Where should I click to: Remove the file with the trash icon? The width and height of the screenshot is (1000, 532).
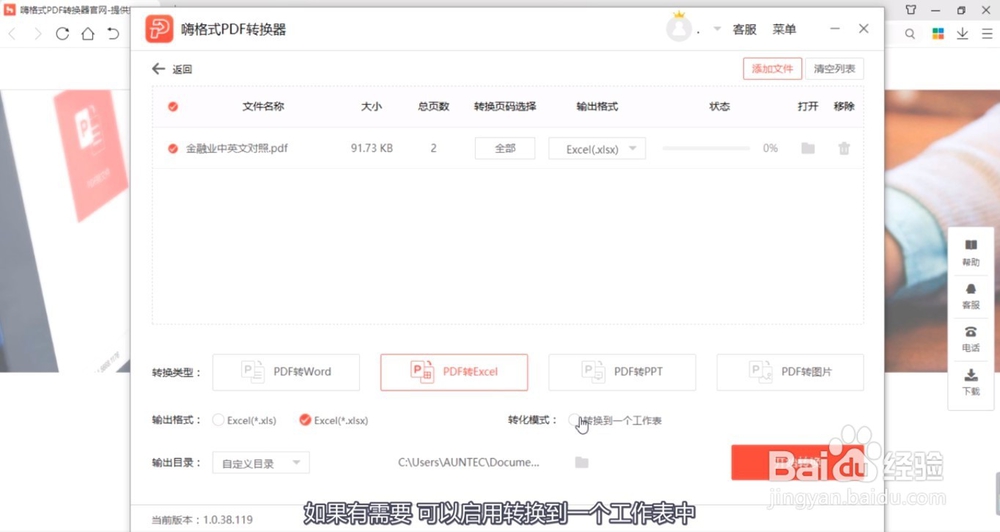click(844, 149)
